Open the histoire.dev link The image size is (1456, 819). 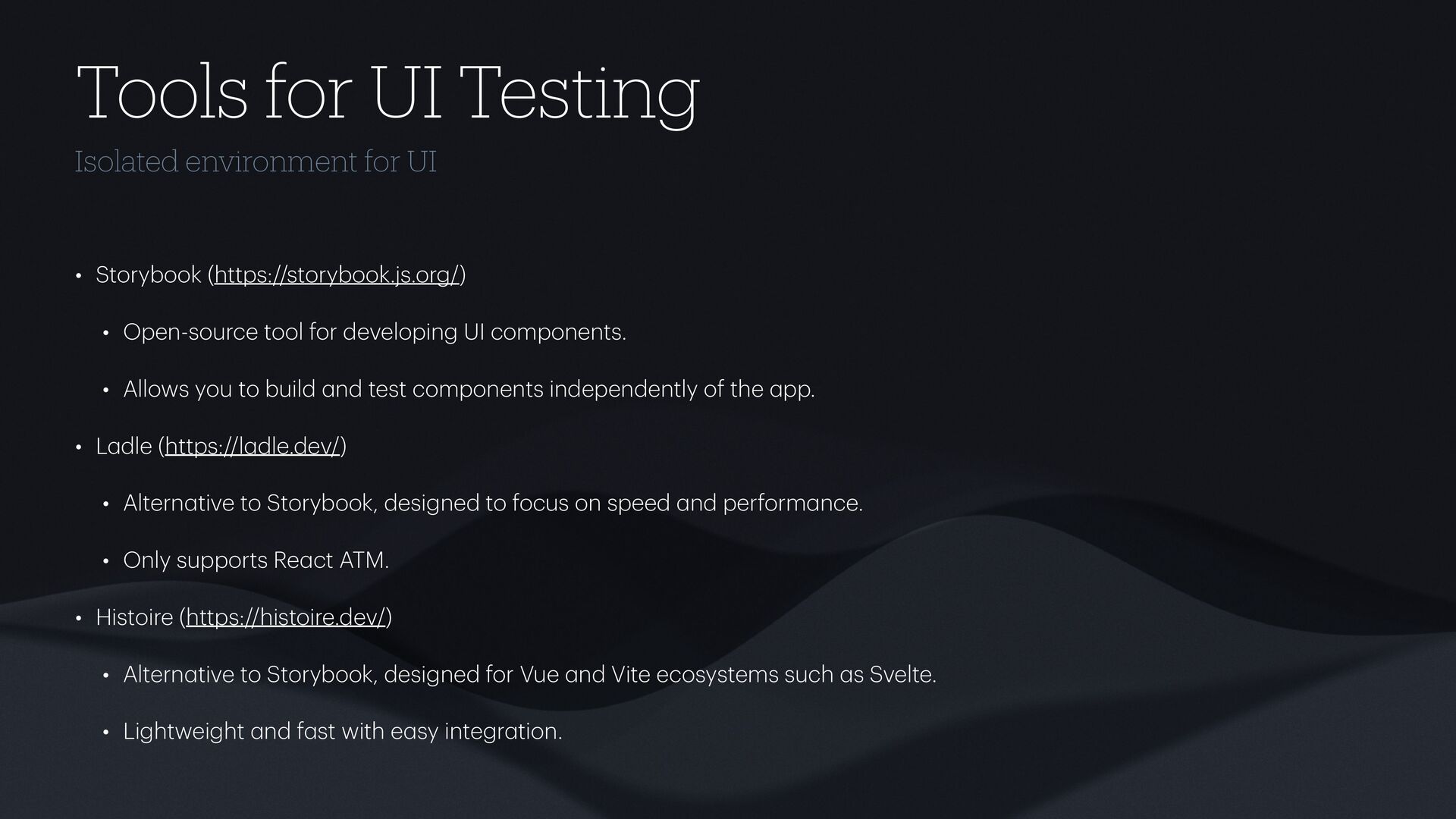286,618
